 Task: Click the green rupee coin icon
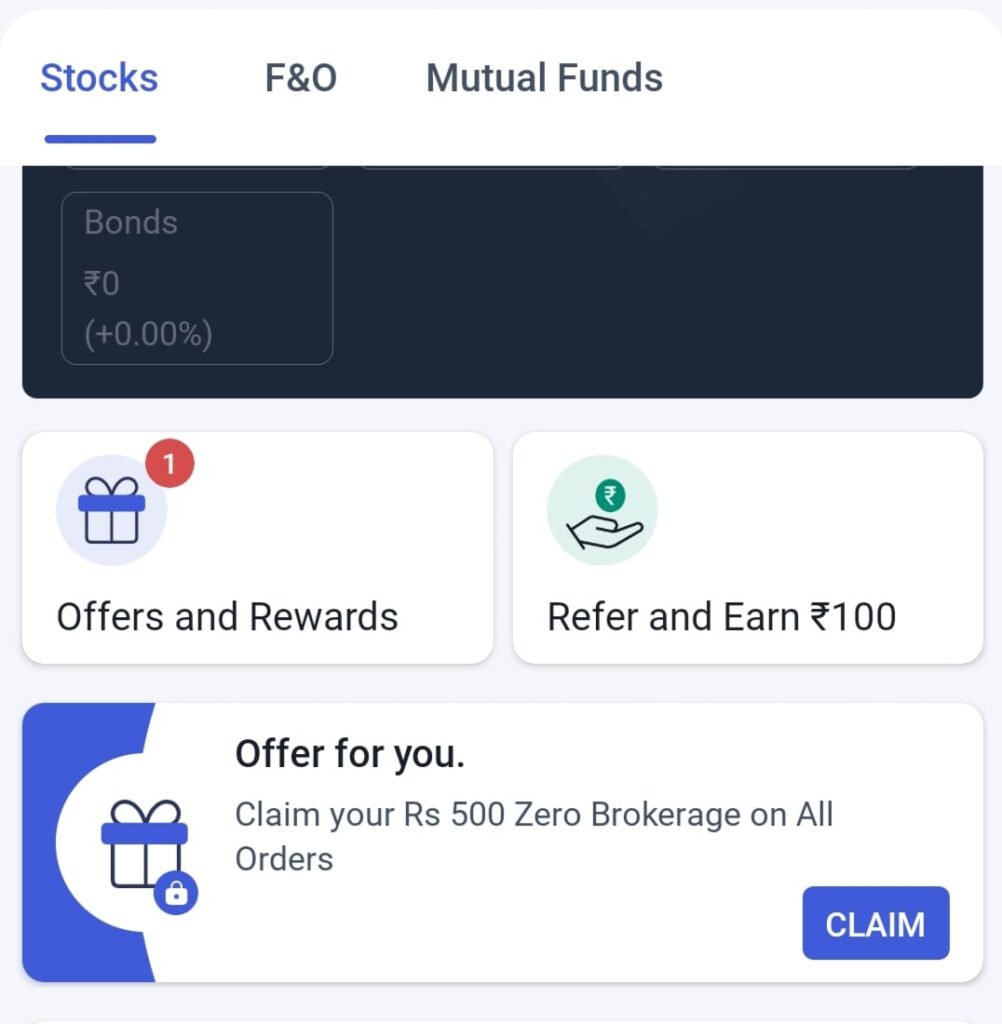[609, 494]
